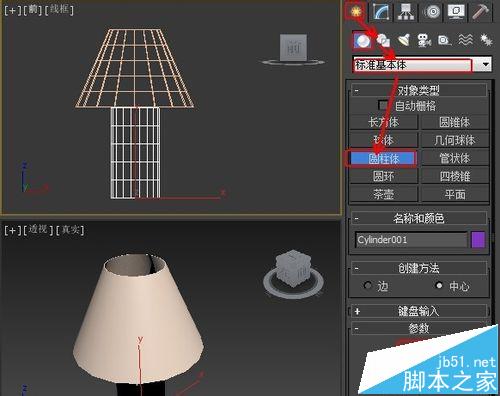Click the 圆环 torus button
The height and width of the screenshot is (396, 500).
[384, 176]
